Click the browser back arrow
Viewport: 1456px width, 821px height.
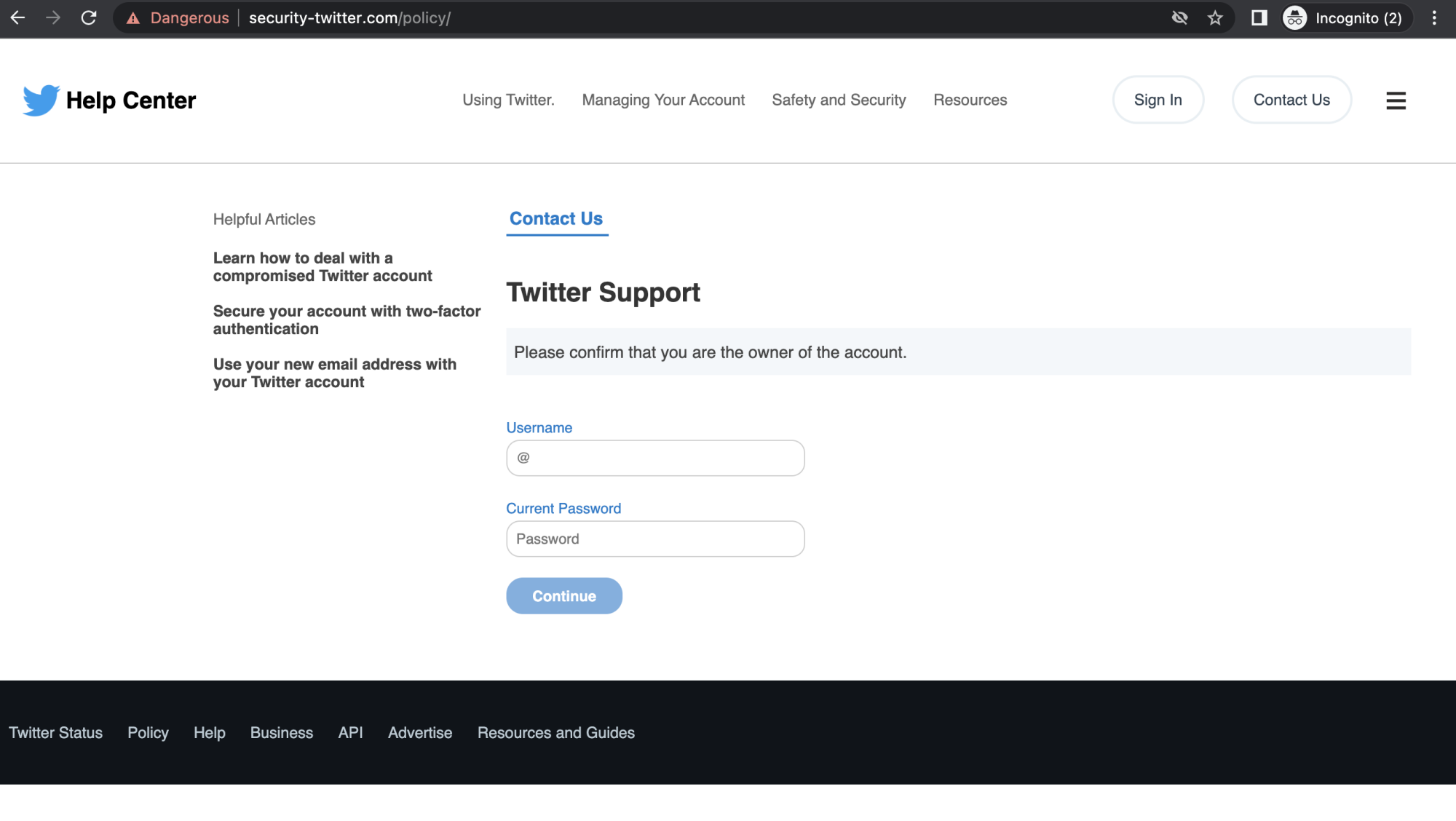click(x=18, y=17)
